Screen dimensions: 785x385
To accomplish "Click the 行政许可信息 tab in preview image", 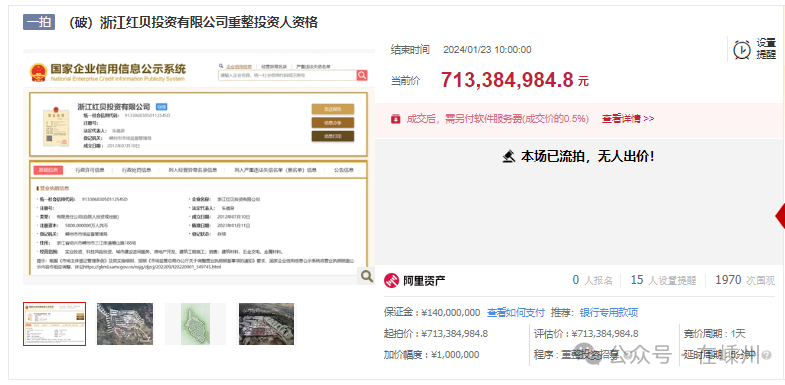I will tap(90, 170).
